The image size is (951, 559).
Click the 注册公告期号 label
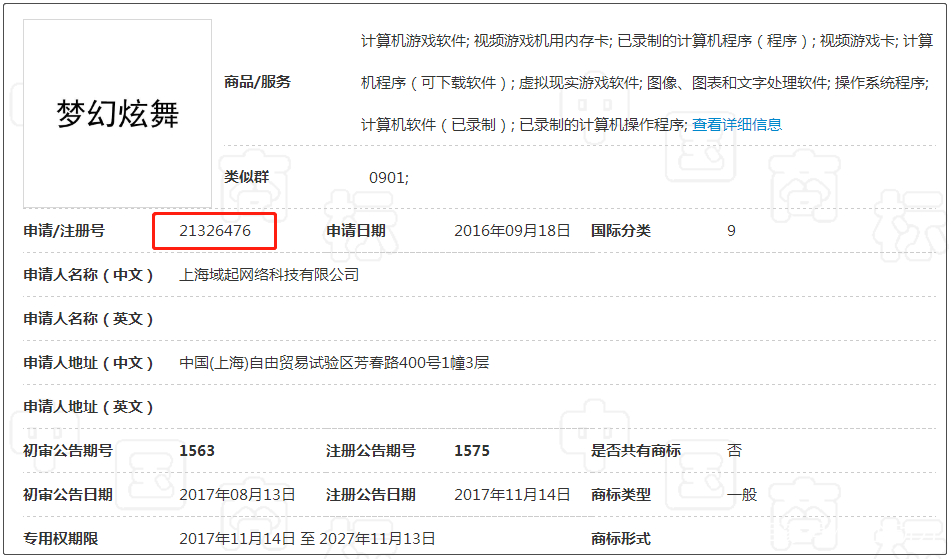click(x=371, y=450)
